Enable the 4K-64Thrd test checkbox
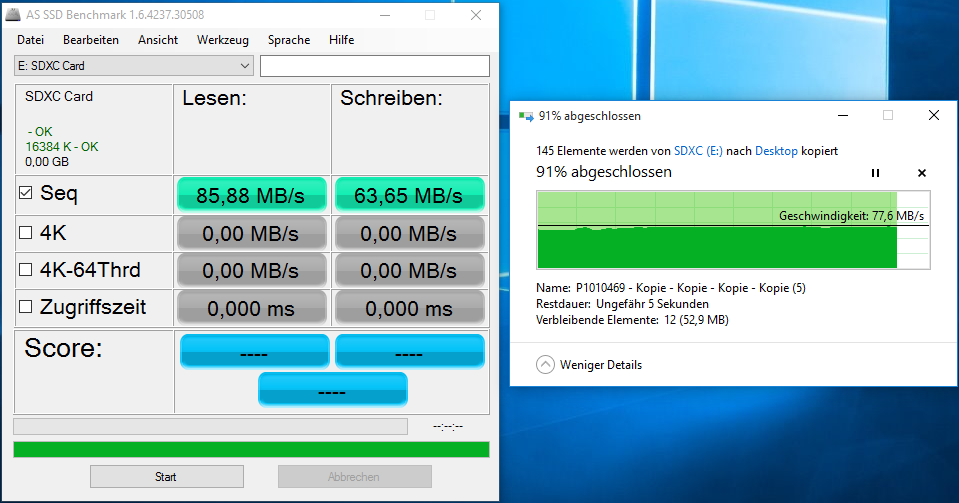The image size is (959, 503). [26, 270]
